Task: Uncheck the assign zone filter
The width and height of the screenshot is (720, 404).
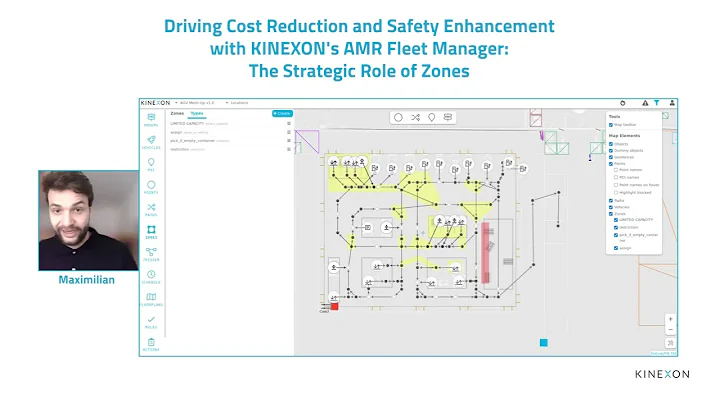Action: click(x=616, y=248)
